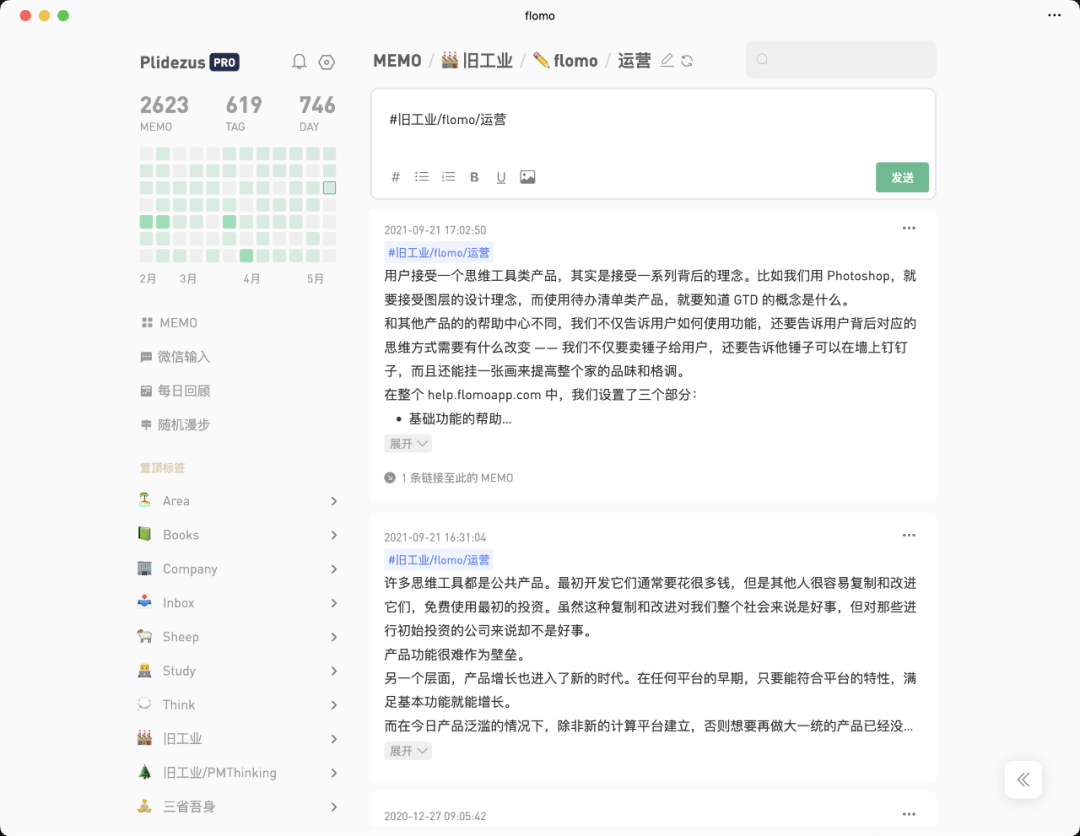Expand the Area tag
Image resolution: width=1080 pixels, height=836 pixels.
[x=334, y=501]
